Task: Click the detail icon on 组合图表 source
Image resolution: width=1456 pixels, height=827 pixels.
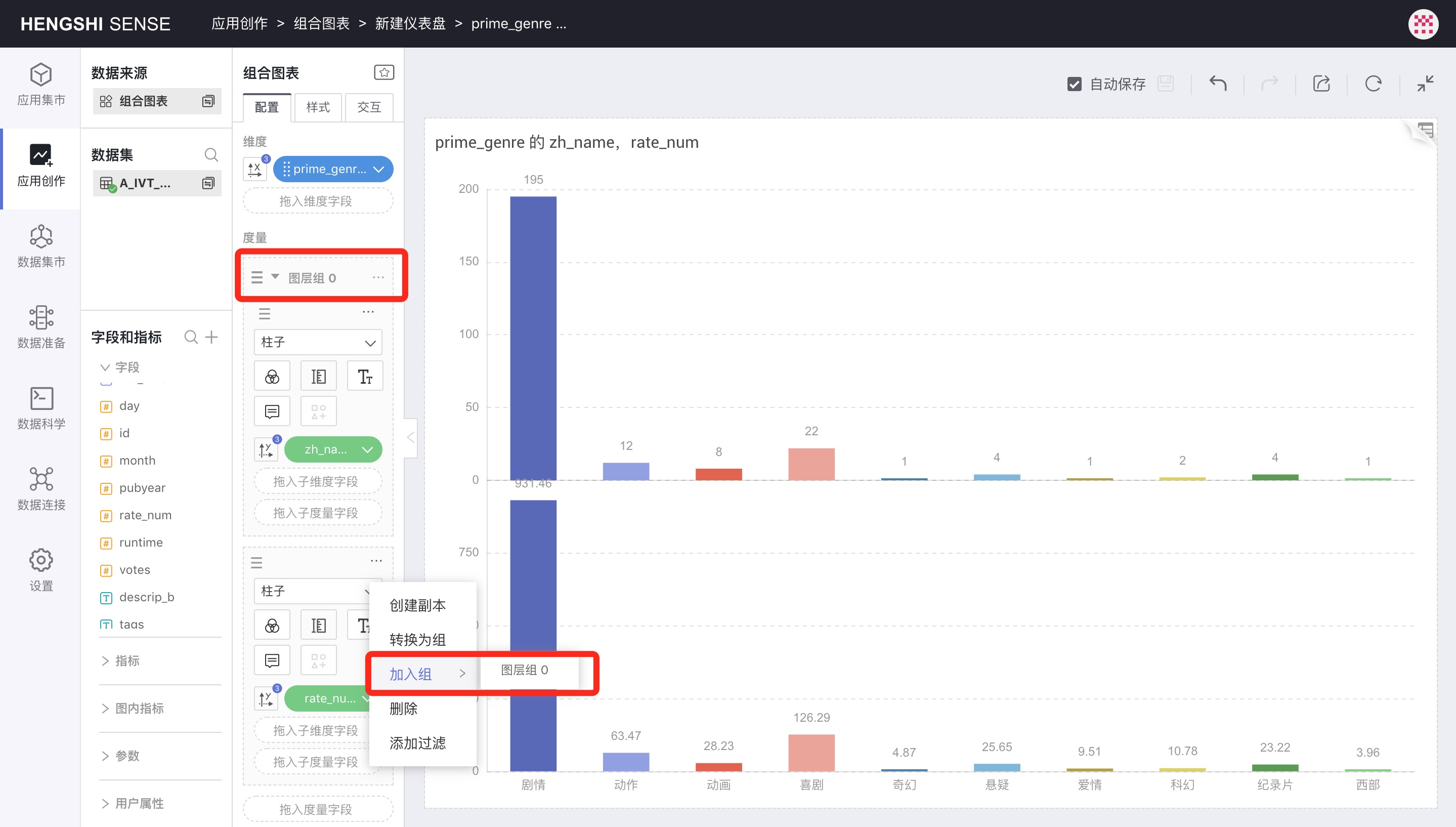Action: tap(208, 101)
